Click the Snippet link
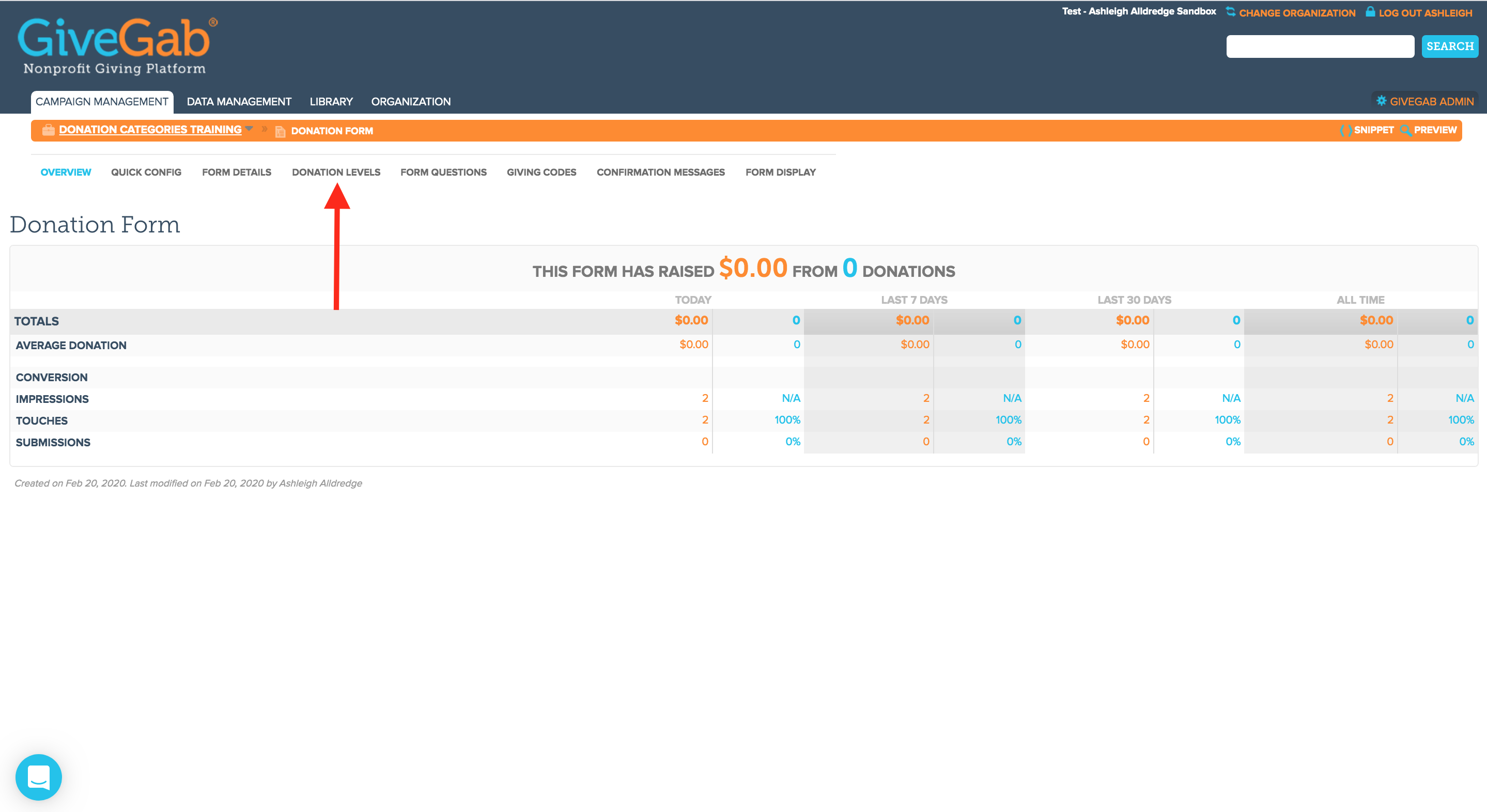This screenshot has width=1487, height=812. tap(1374, 130)
